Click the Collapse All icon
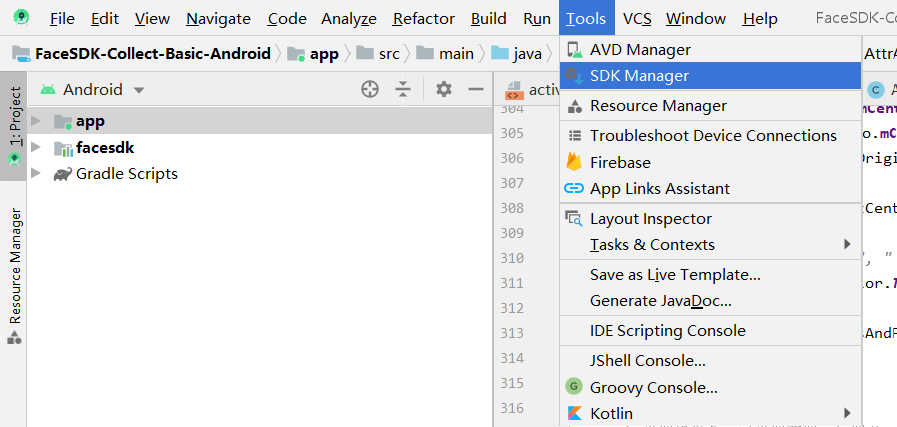This screenshot has height=427, width=897. (403, 89)
